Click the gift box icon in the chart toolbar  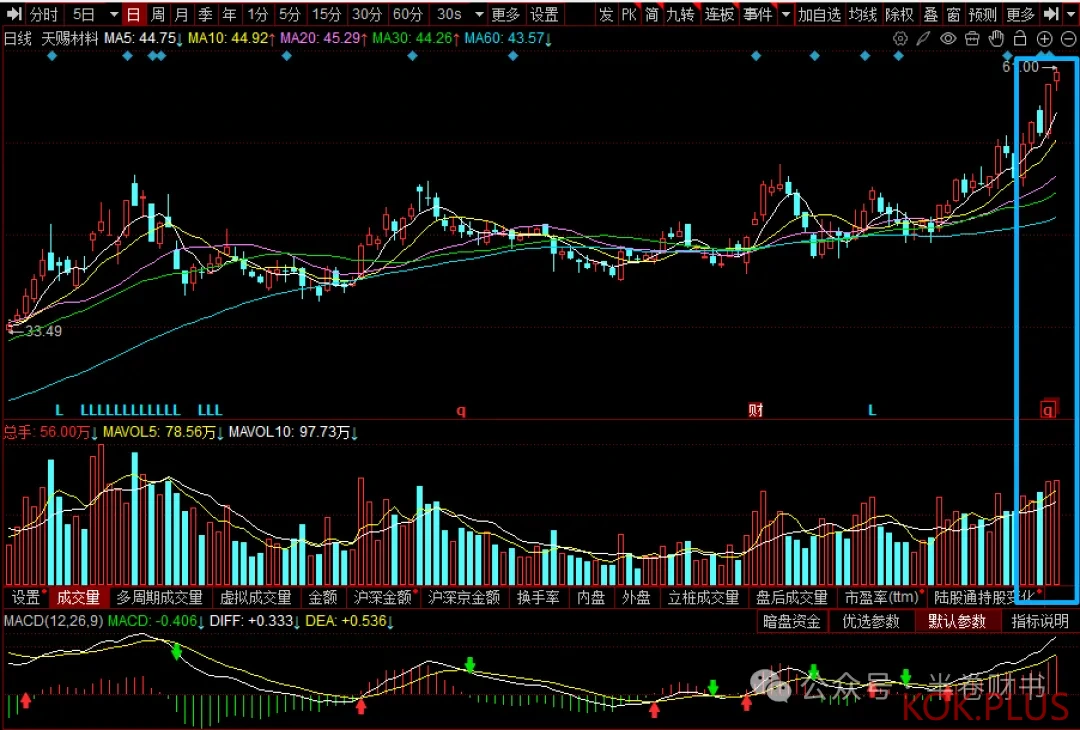972,39
